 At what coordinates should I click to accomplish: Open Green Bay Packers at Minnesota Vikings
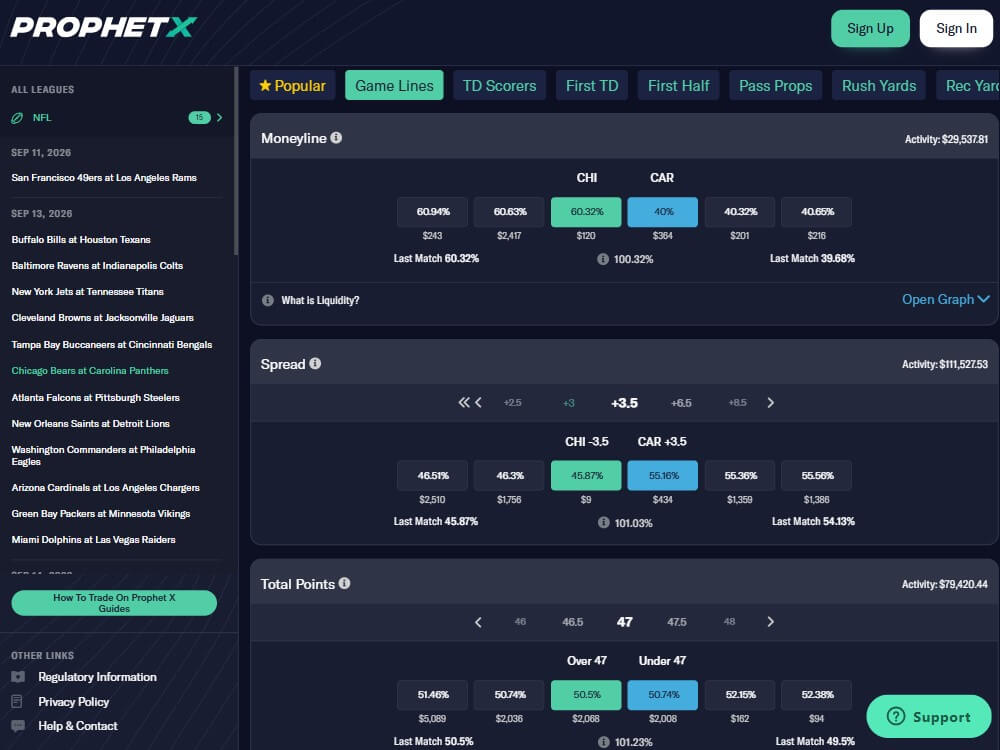pos(101,513)
